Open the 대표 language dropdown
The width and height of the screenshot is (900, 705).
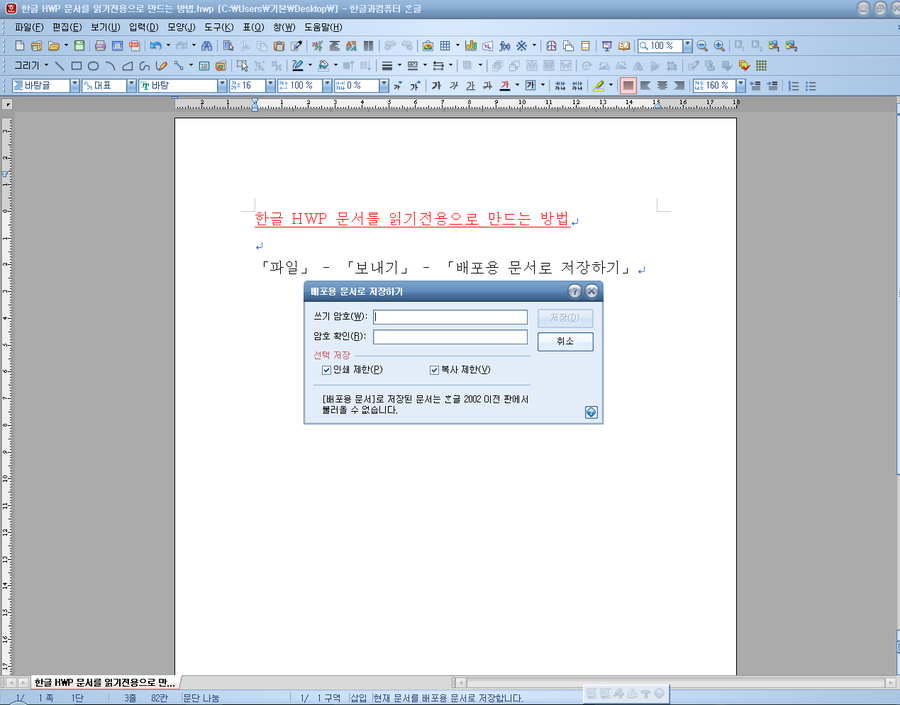tap(131, 86)
